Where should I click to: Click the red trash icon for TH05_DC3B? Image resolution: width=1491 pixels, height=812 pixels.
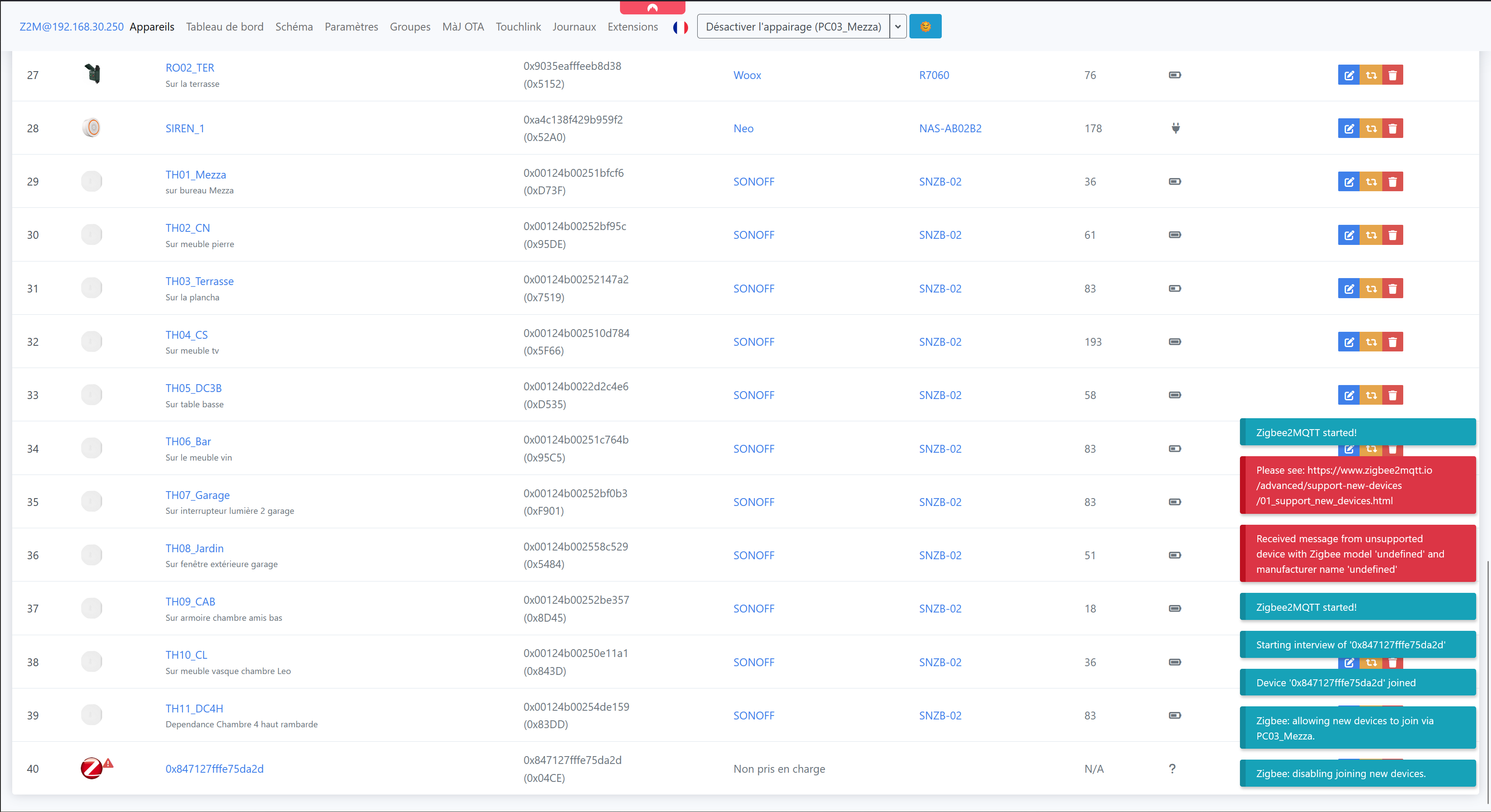click(1393, 395)
